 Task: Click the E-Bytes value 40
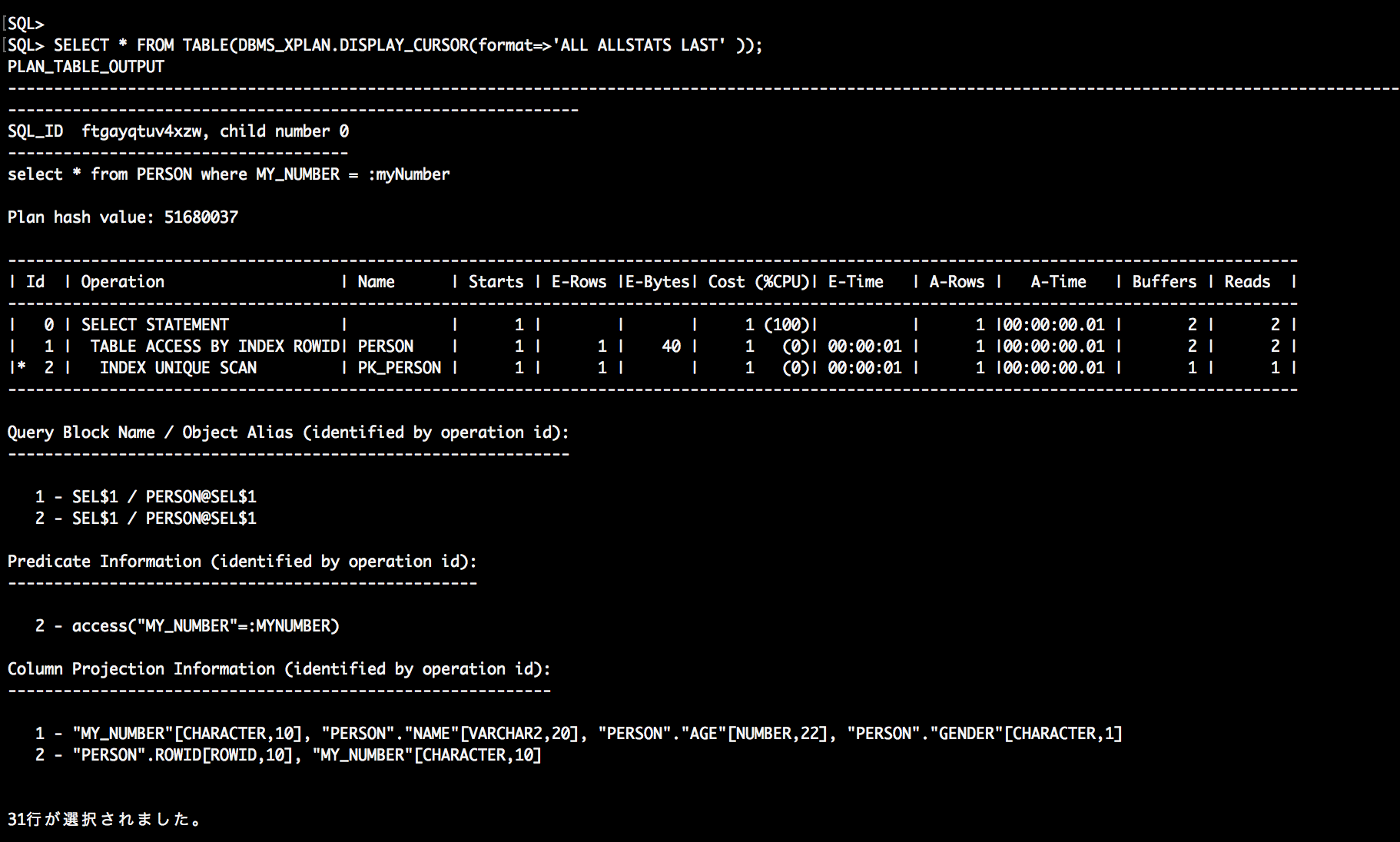671,346
